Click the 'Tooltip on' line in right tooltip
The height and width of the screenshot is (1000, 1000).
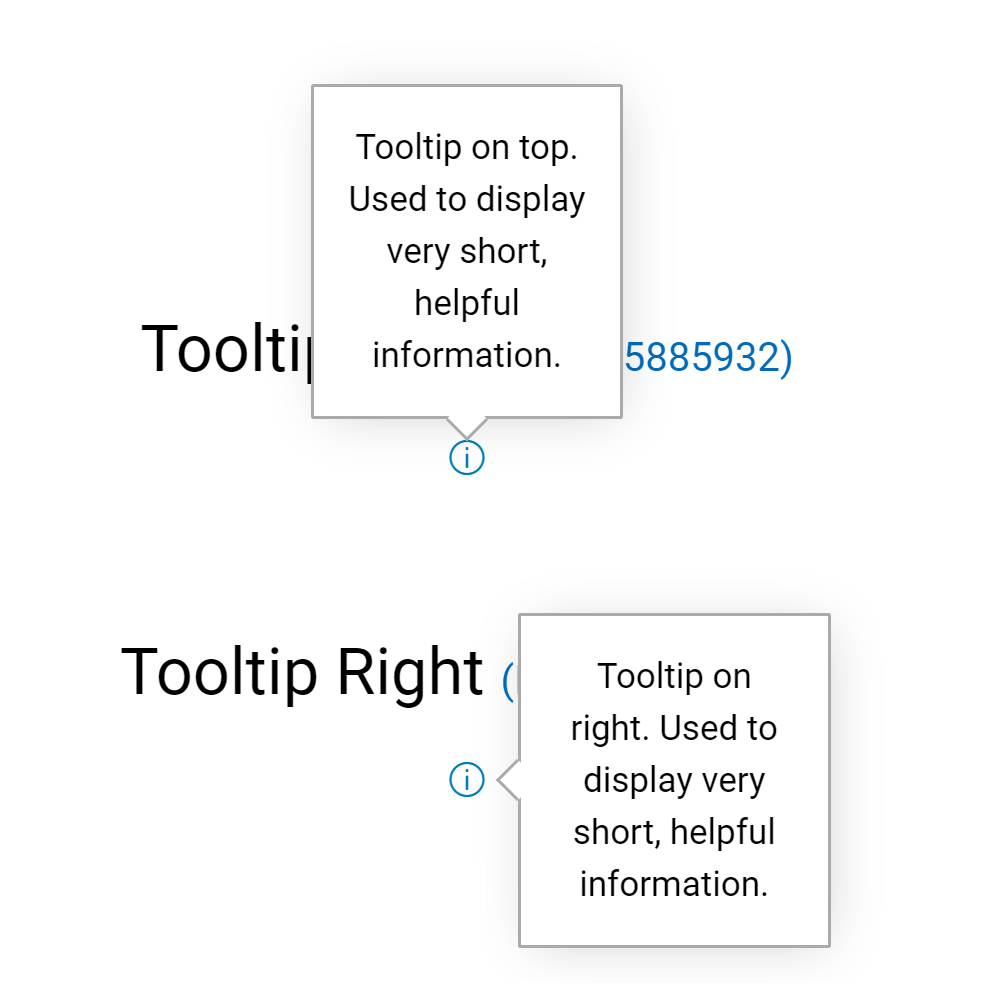[x=674, y=676]
